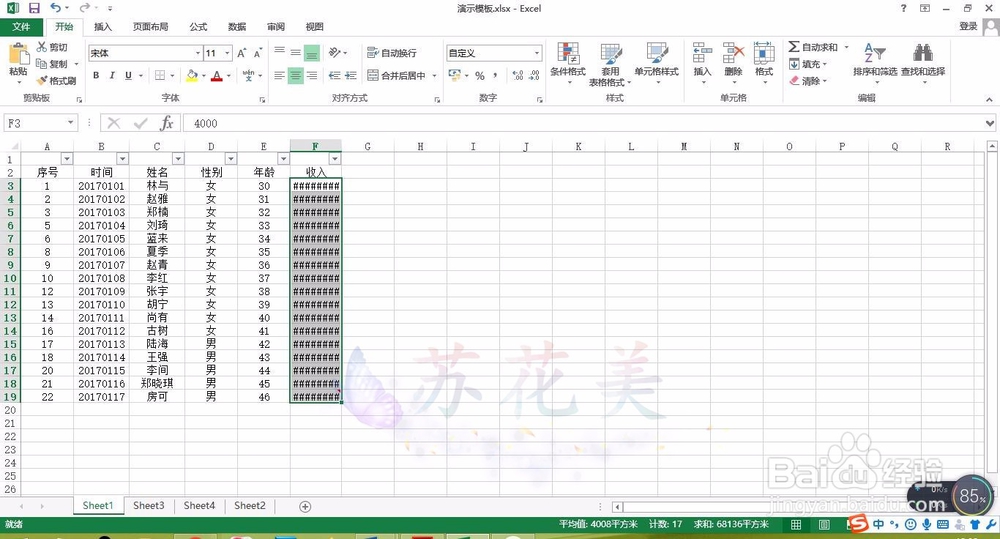Decrease font size with the smaller A
1000x539 pixels.
click(258, 53)
